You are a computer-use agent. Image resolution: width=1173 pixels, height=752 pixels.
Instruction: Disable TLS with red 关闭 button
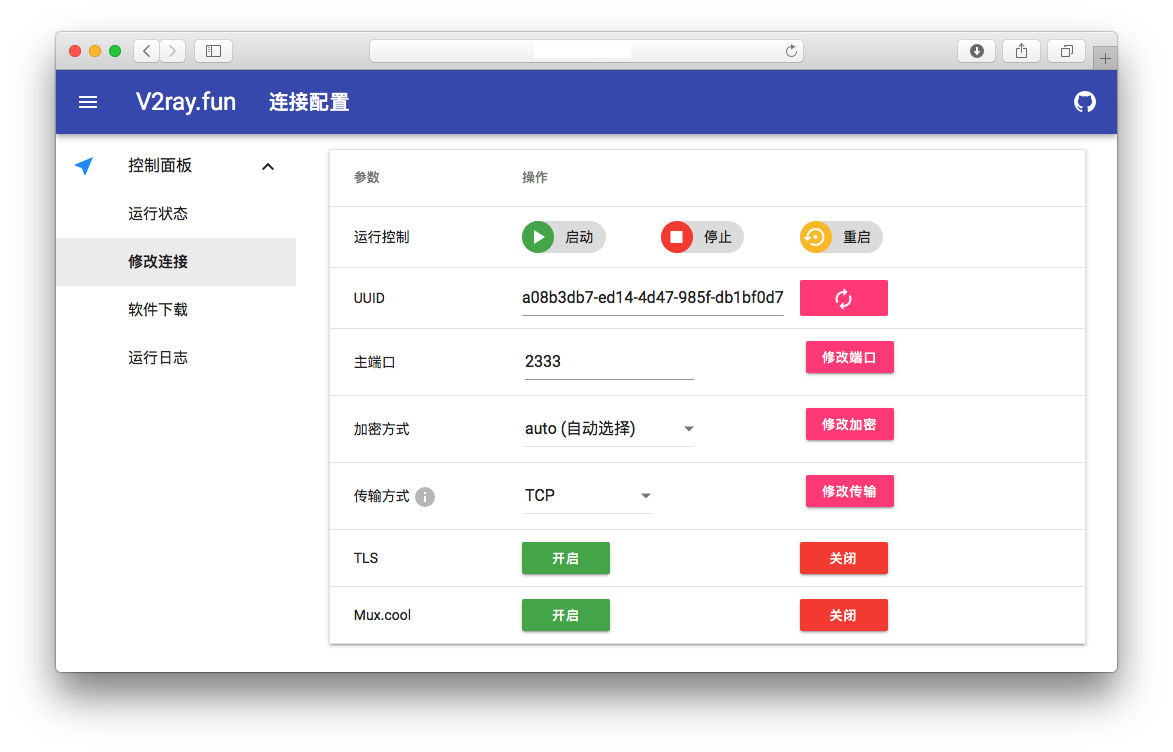[843, 558]
